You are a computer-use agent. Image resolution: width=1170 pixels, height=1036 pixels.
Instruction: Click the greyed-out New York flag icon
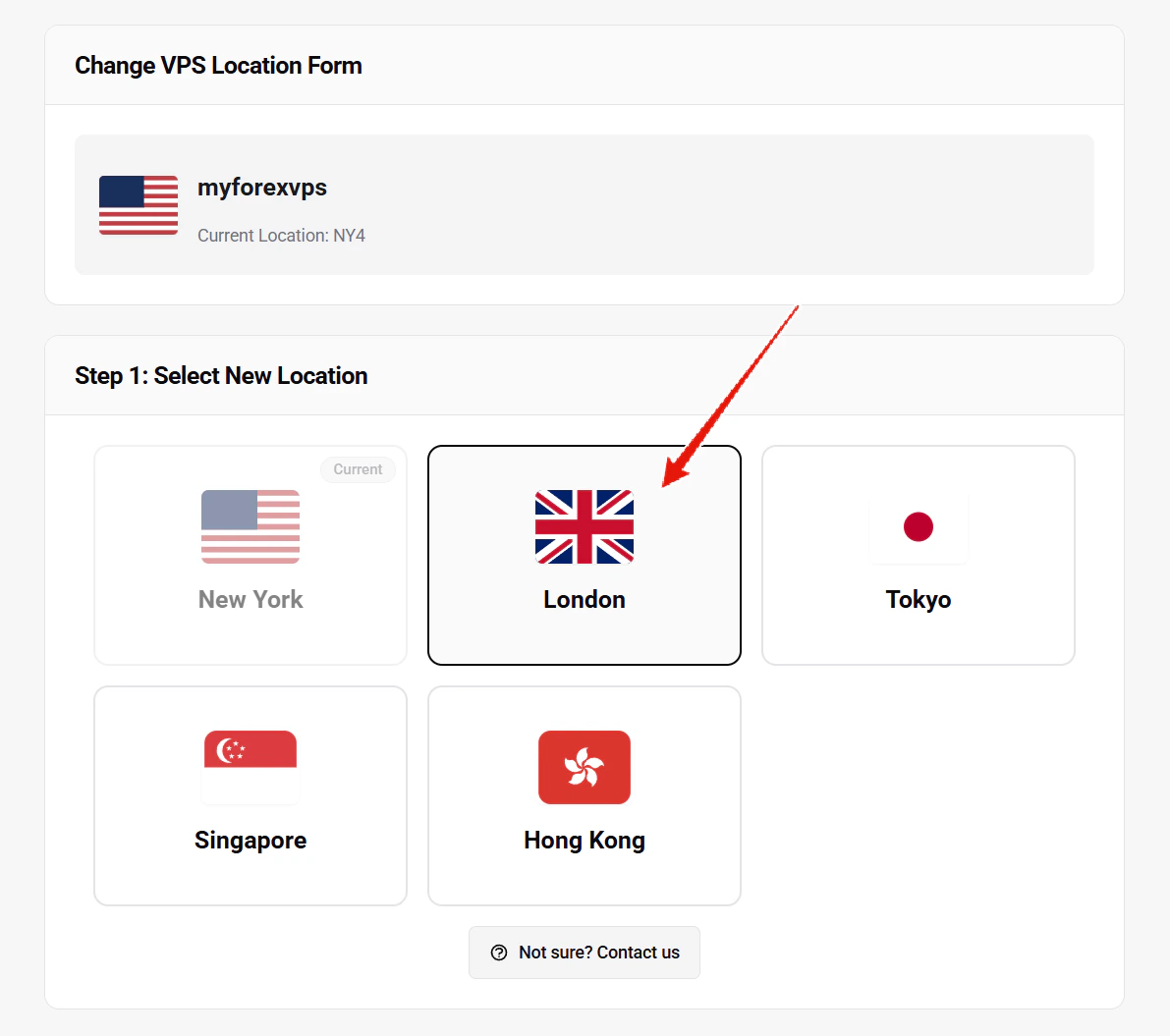(x=250, y=527)
